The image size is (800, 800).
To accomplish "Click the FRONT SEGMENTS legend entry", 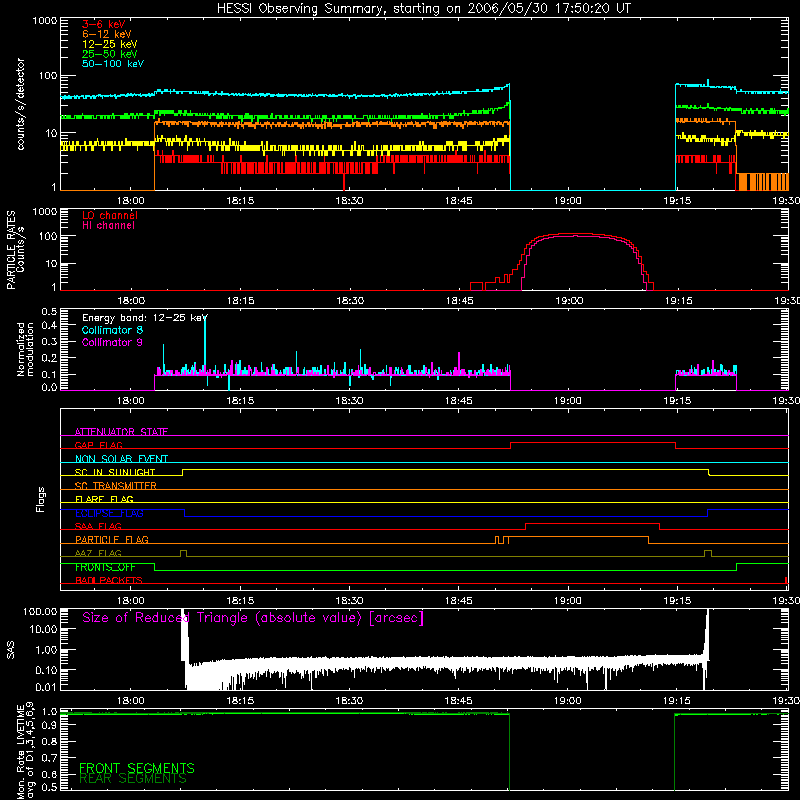I will pyautogui.click(x=137, y=768).
